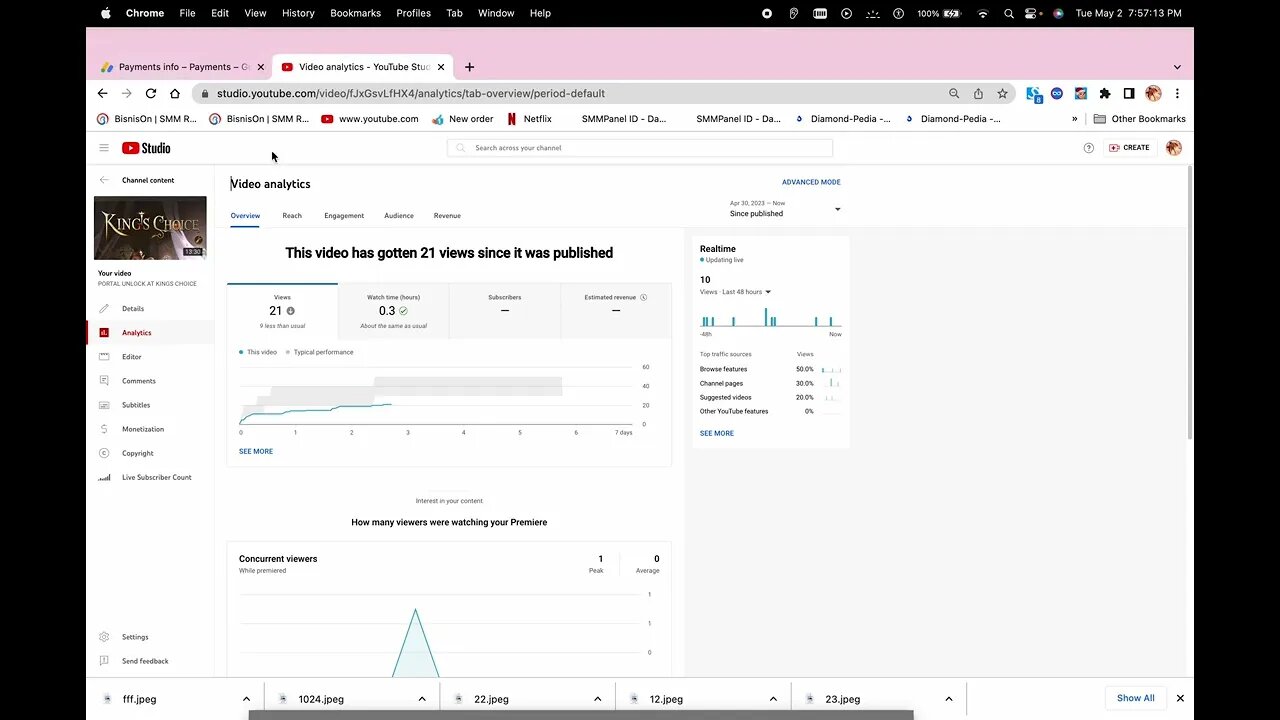The width and height of the screenshot is (1280, 720).
Task: Open the YouTube Studio hamburger menu
Action: (103, 148)
